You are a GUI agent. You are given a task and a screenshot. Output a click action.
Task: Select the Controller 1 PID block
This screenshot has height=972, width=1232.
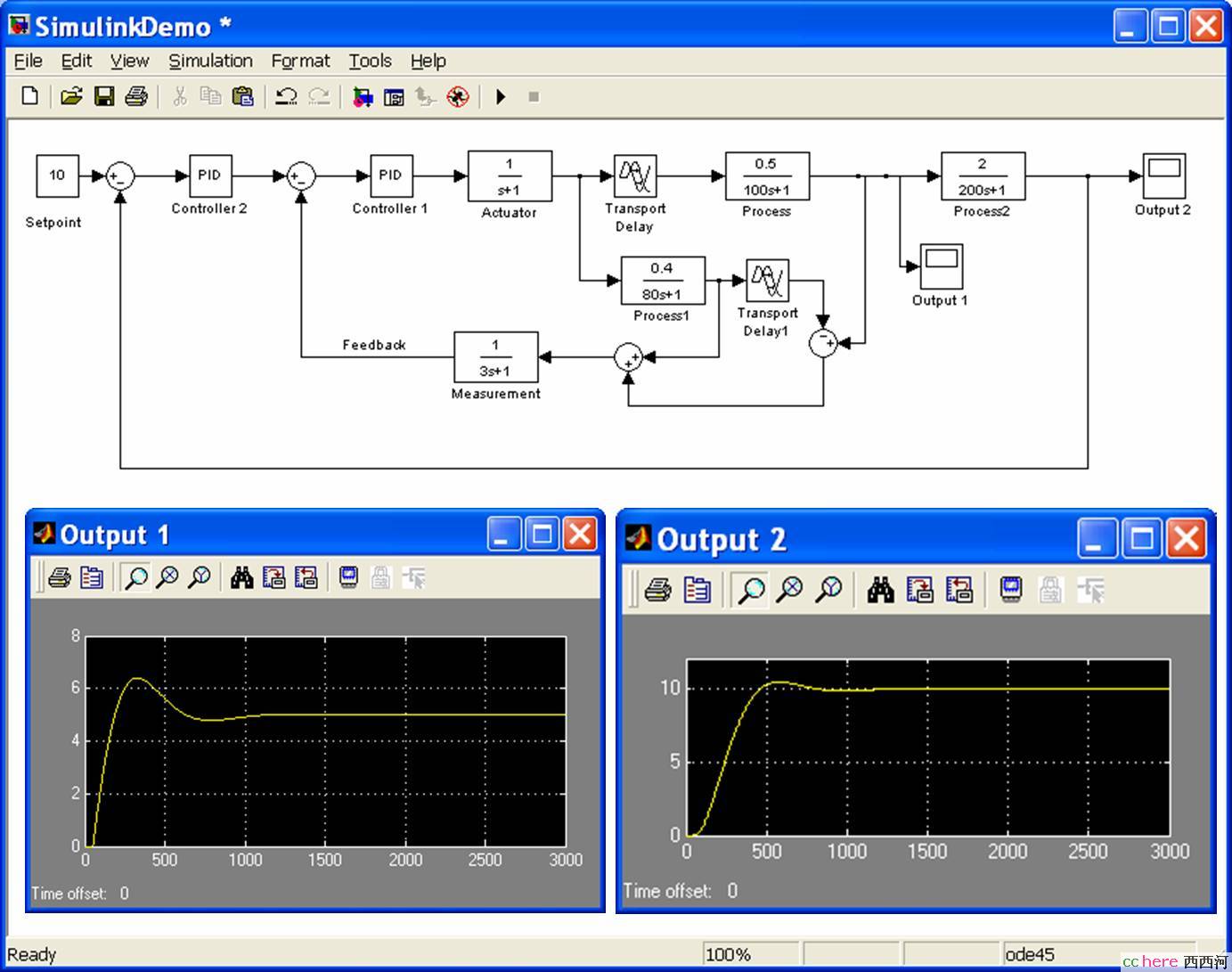[391, 176]
